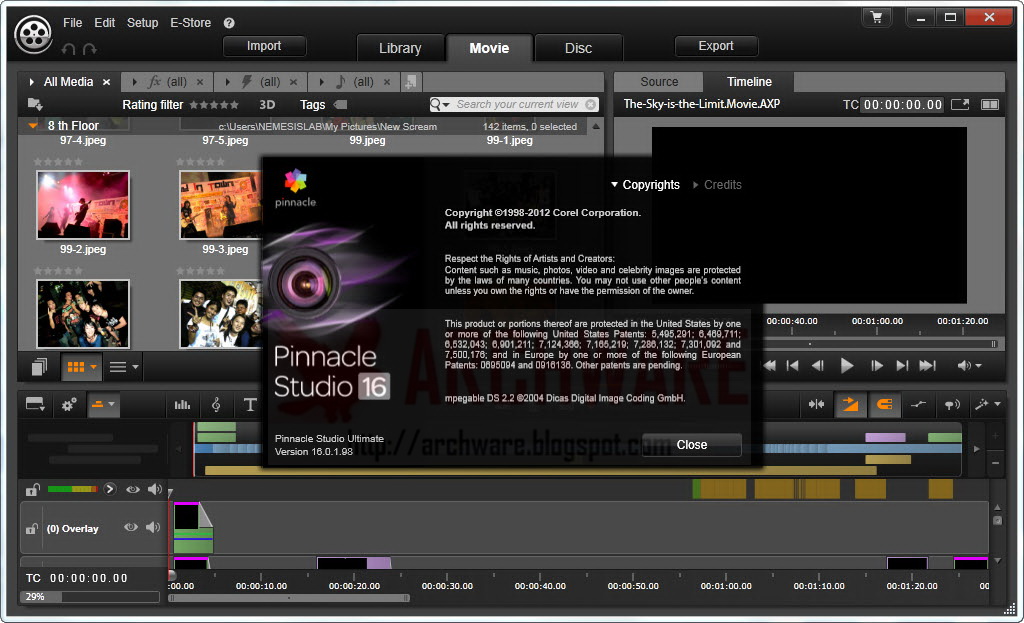Select the 99-2.jpeg concert thumbnail

pyautogui.click(x=83, y=205)
